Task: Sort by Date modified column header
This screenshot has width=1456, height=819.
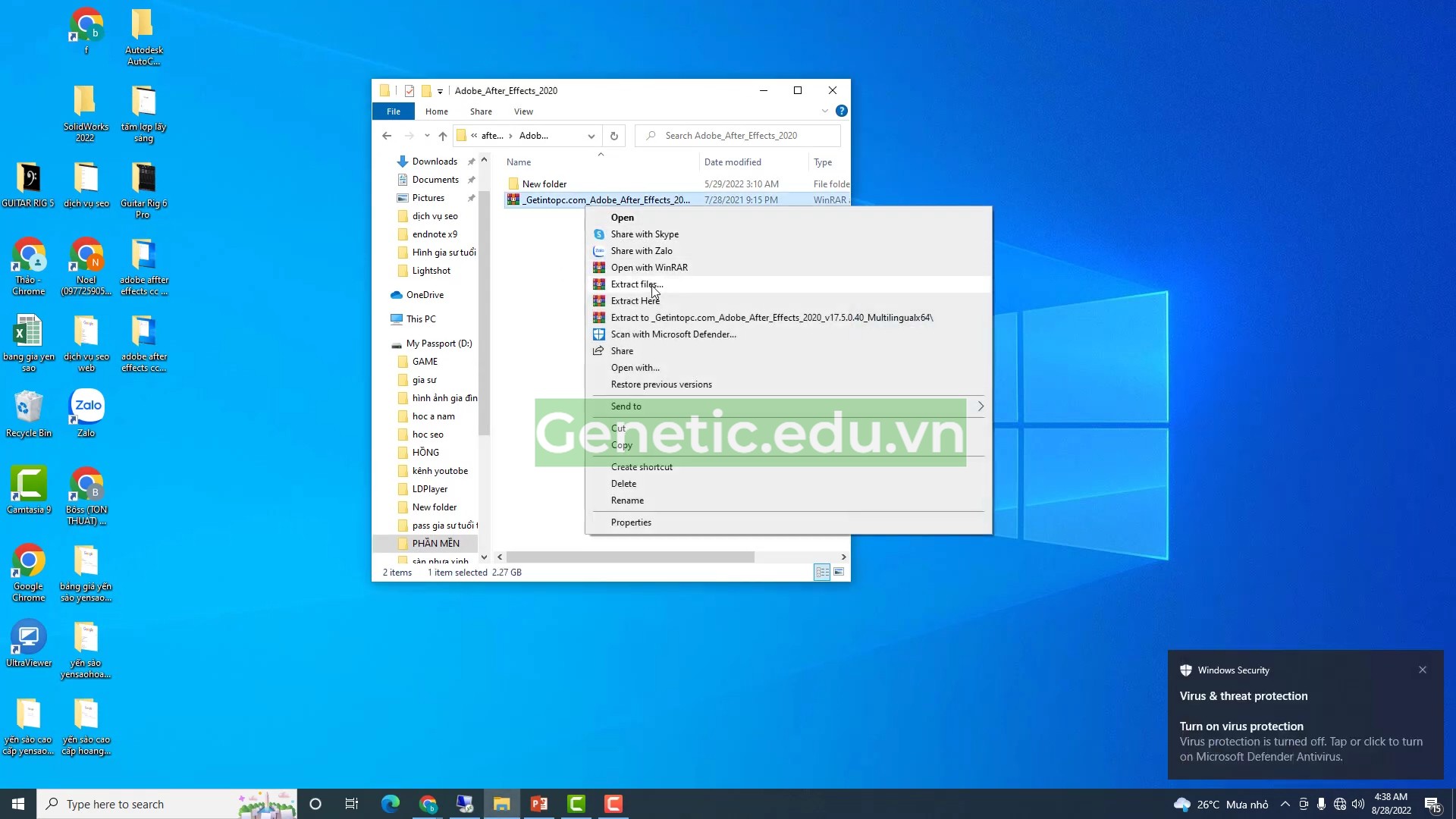Action: coord(753,162)
